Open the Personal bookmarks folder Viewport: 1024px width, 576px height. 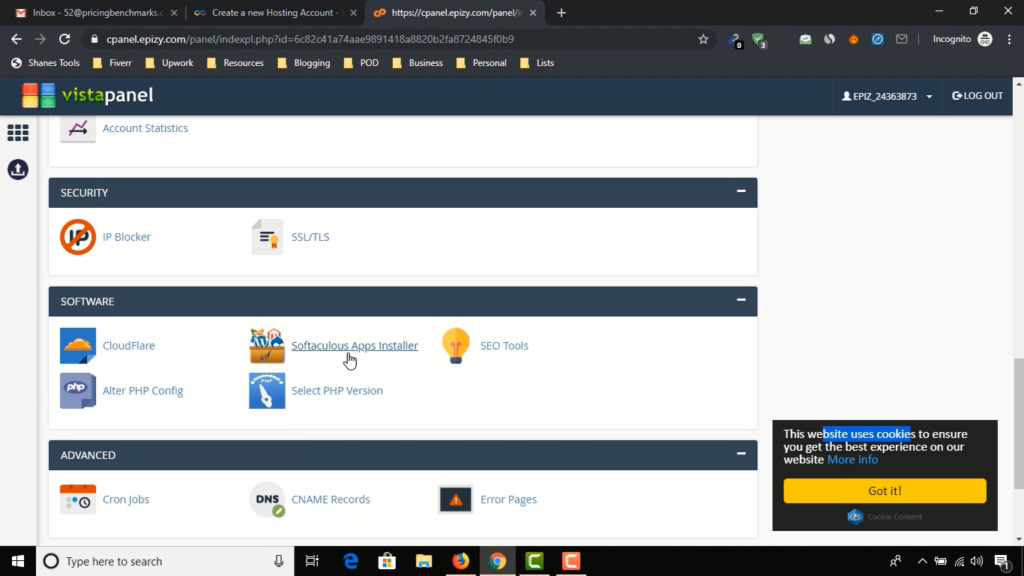[x=481, y=63]
